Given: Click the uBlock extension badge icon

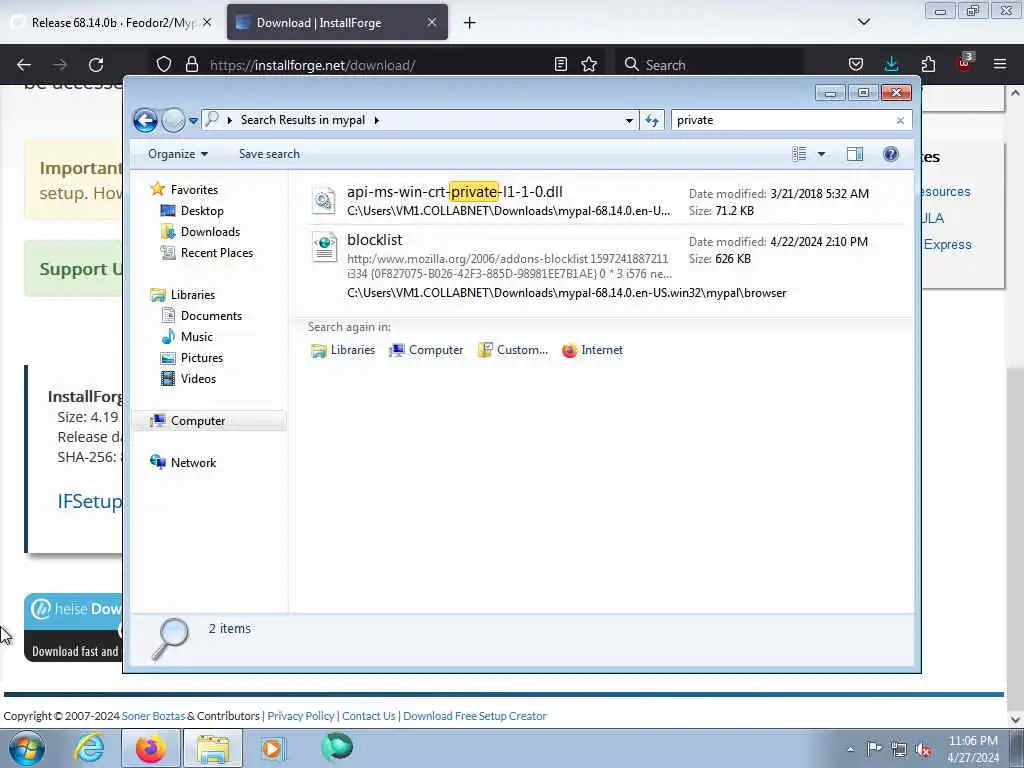Looking at the screenshot, I should 965,62.
